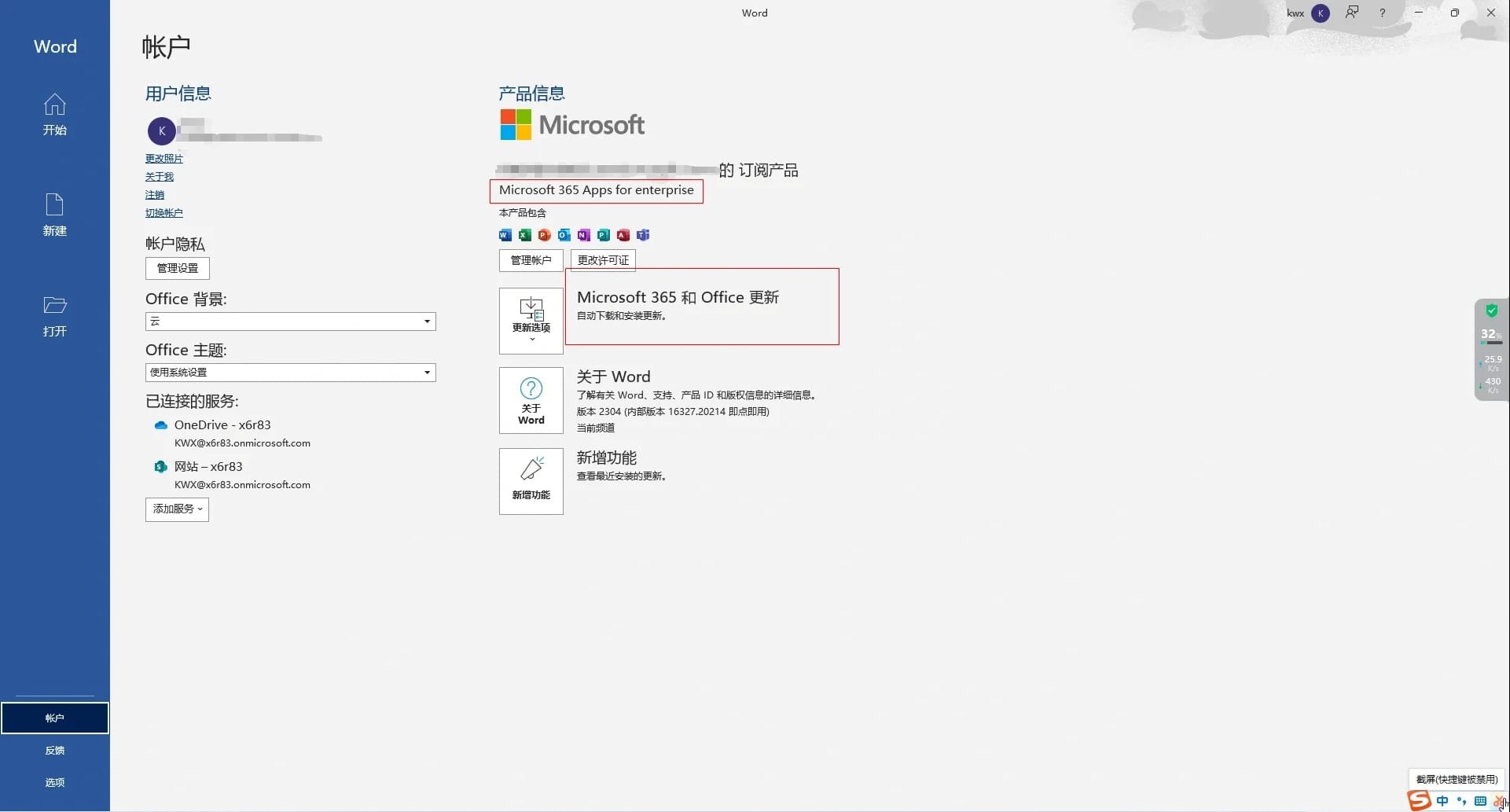Click the Sogou input method S logo
The height and width of the screenshot is (812, 1510).
[x=1419, y=801]
